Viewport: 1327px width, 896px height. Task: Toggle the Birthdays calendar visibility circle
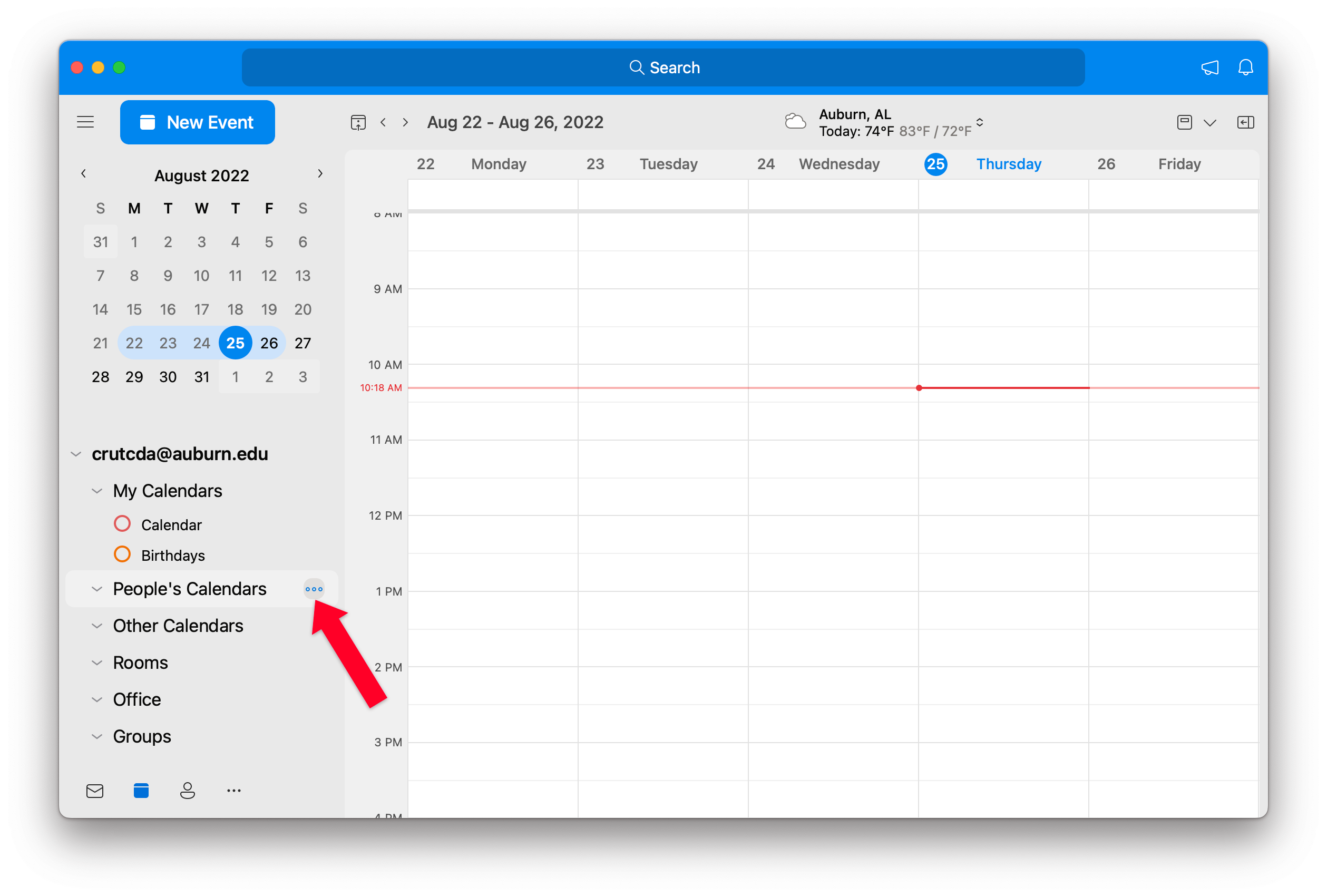pyautogui.click(x=122, y=554)
